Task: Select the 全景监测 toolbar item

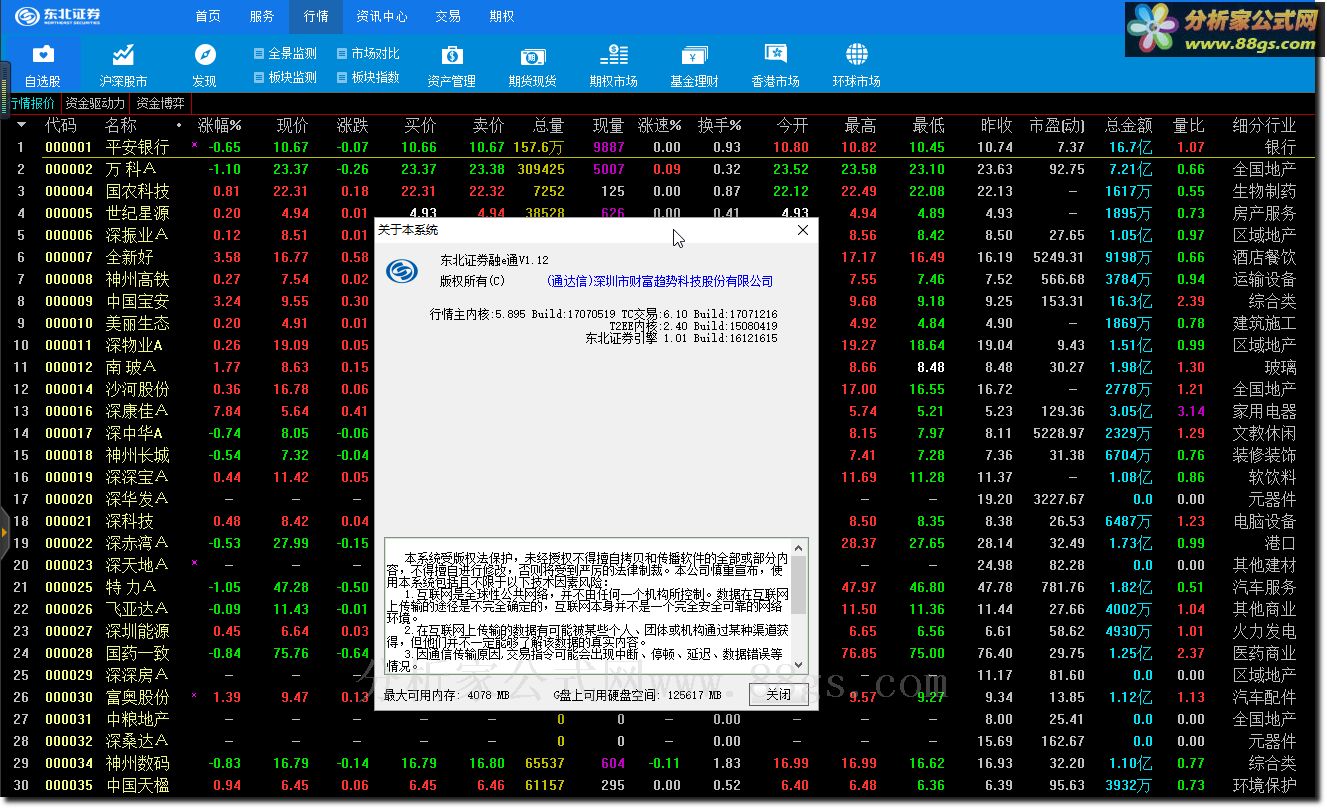Action: point(285,54)
